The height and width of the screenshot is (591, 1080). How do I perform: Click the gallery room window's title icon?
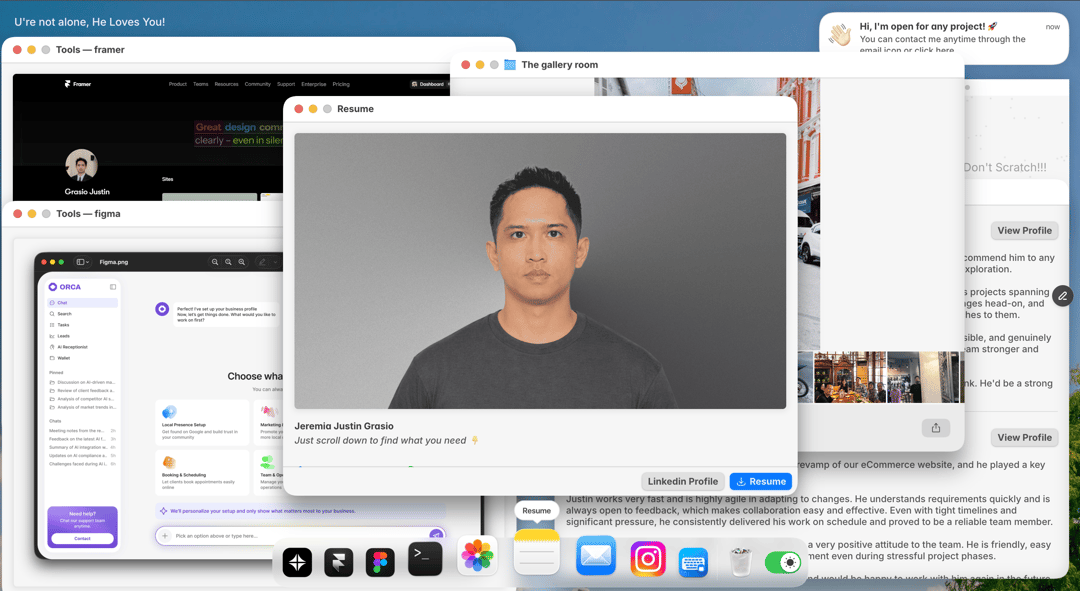(x=510, y=65)
